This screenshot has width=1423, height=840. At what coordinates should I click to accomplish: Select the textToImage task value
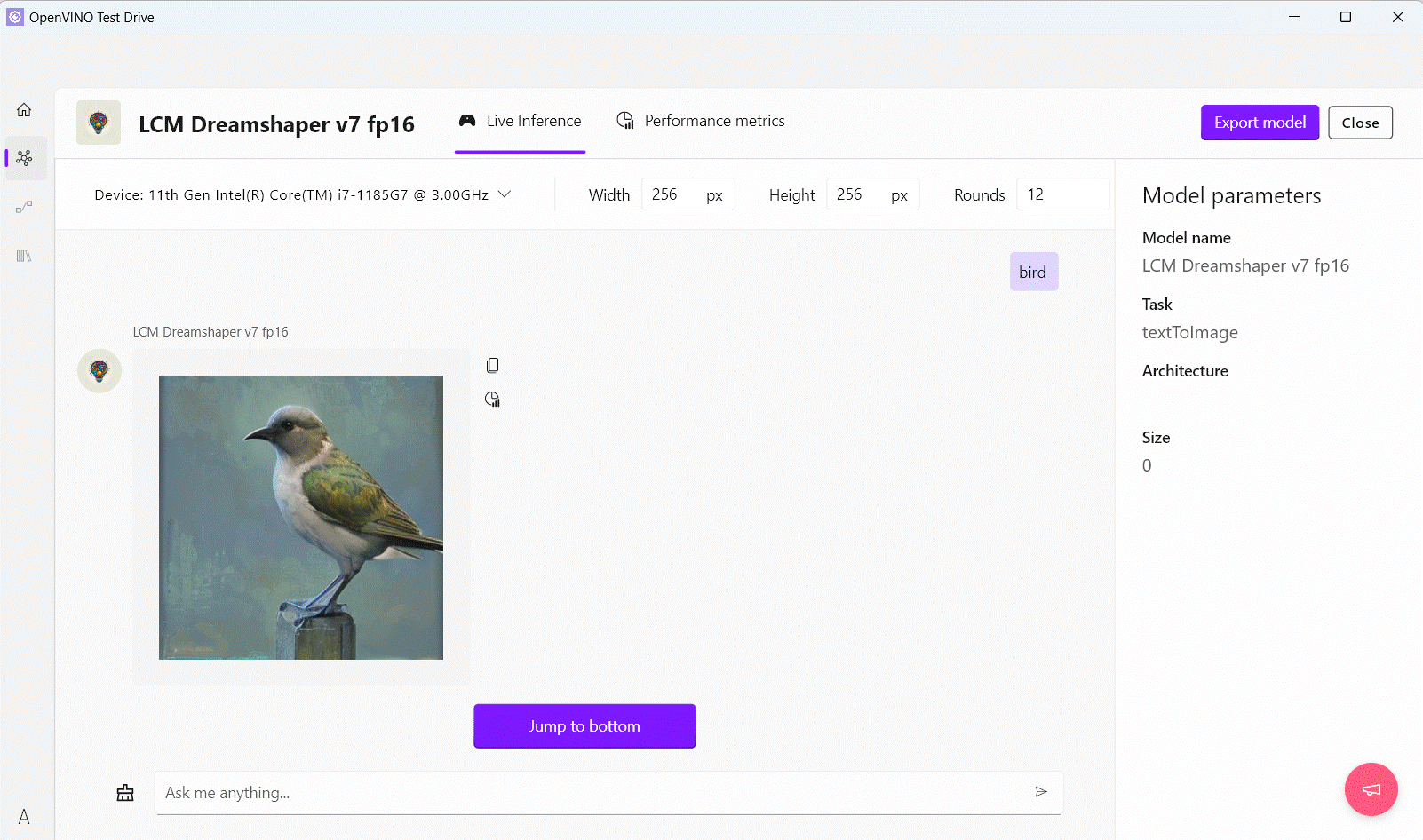1189,333
